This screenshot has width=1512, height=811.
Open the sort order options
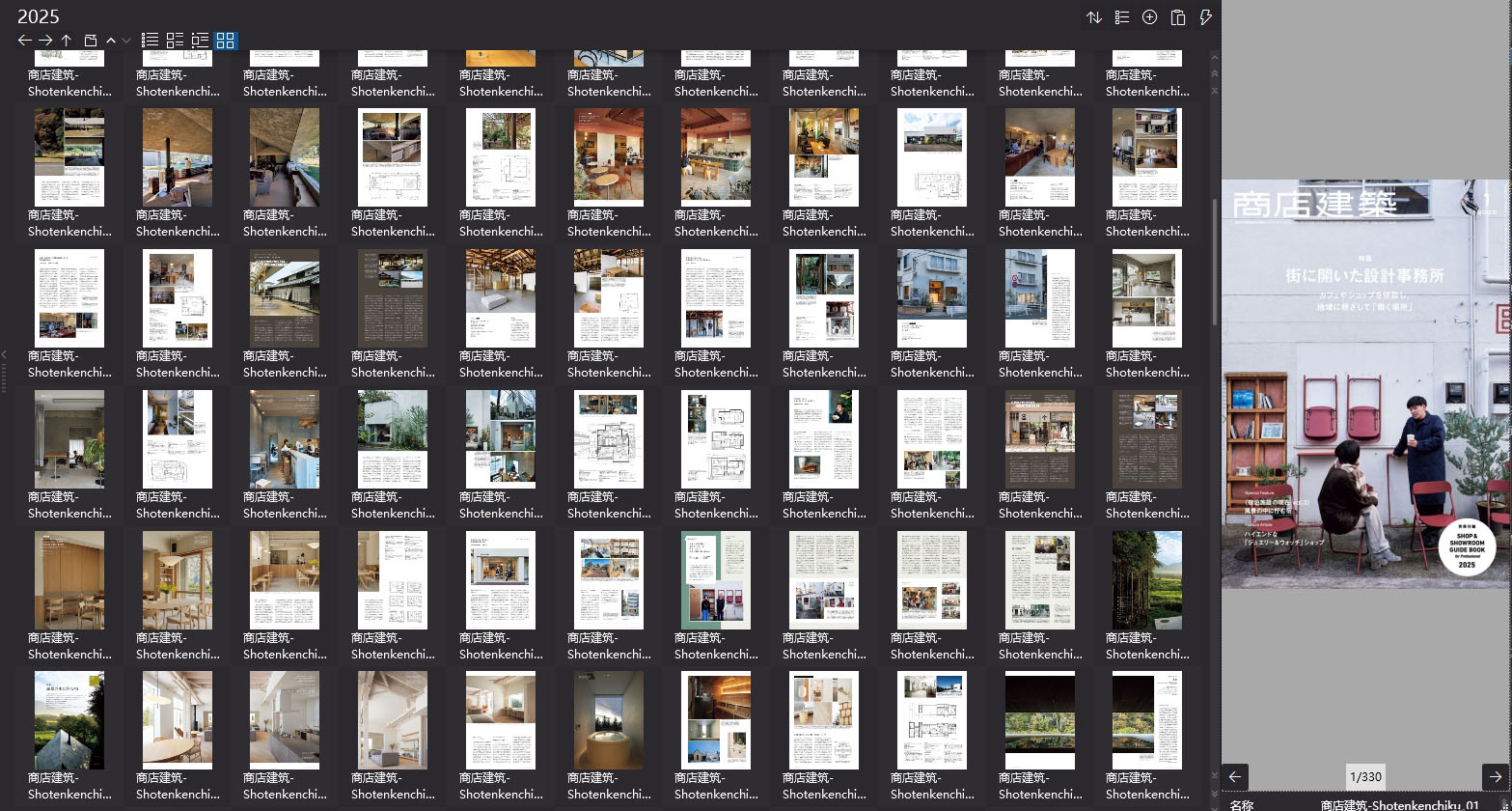pos(1094,17)
